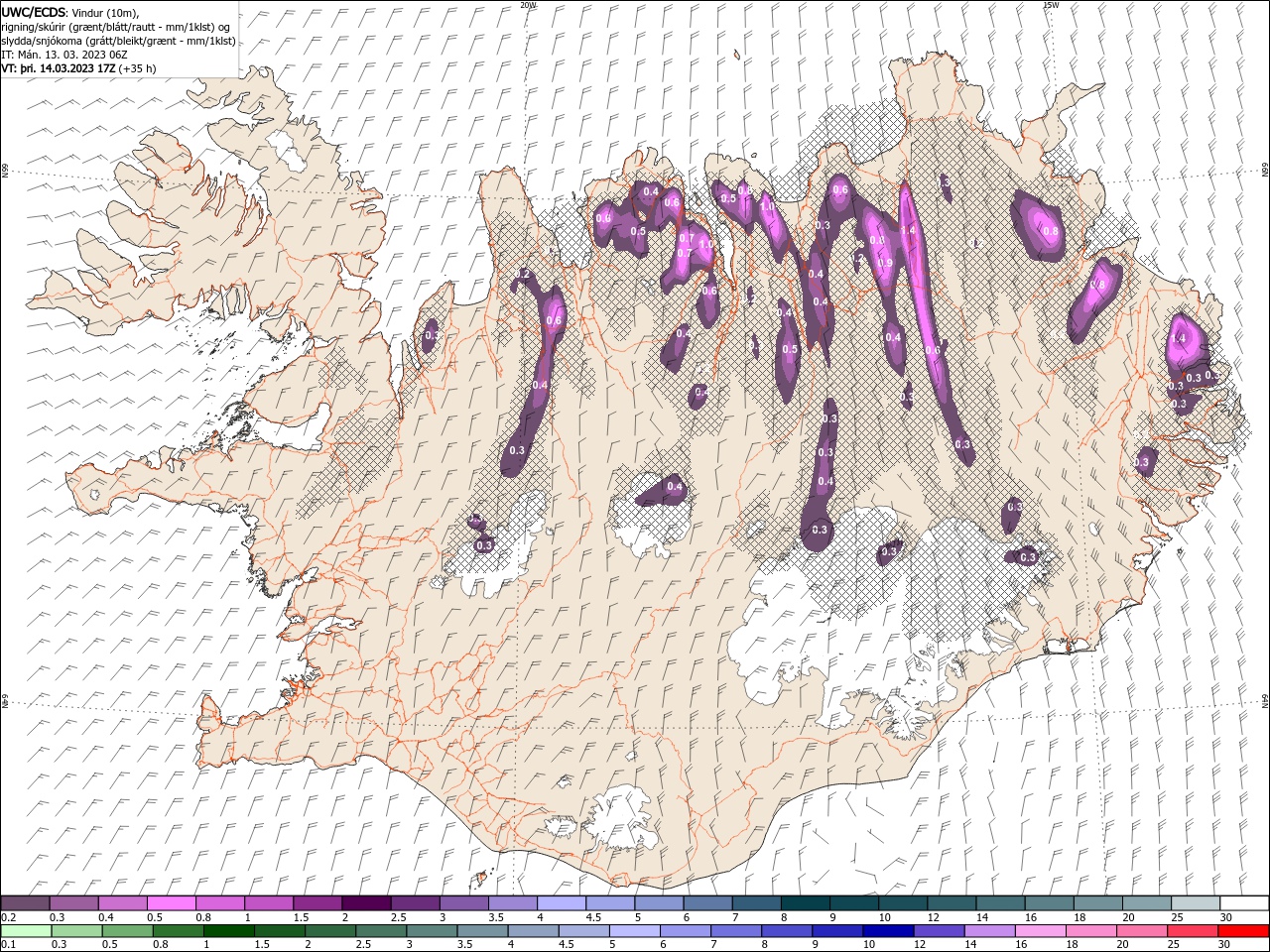Pick the light pink swatch at 16 in lower legend

[1039, 931]
